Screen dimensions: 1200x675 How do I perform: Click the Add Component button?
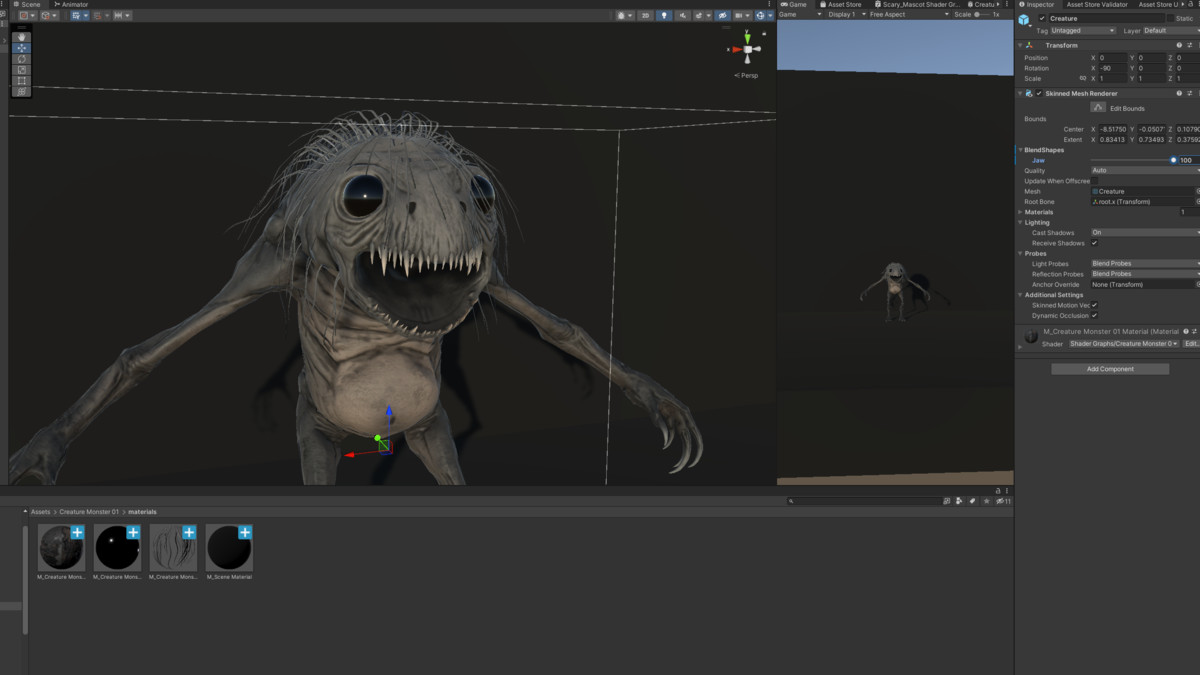(1109, 368)
